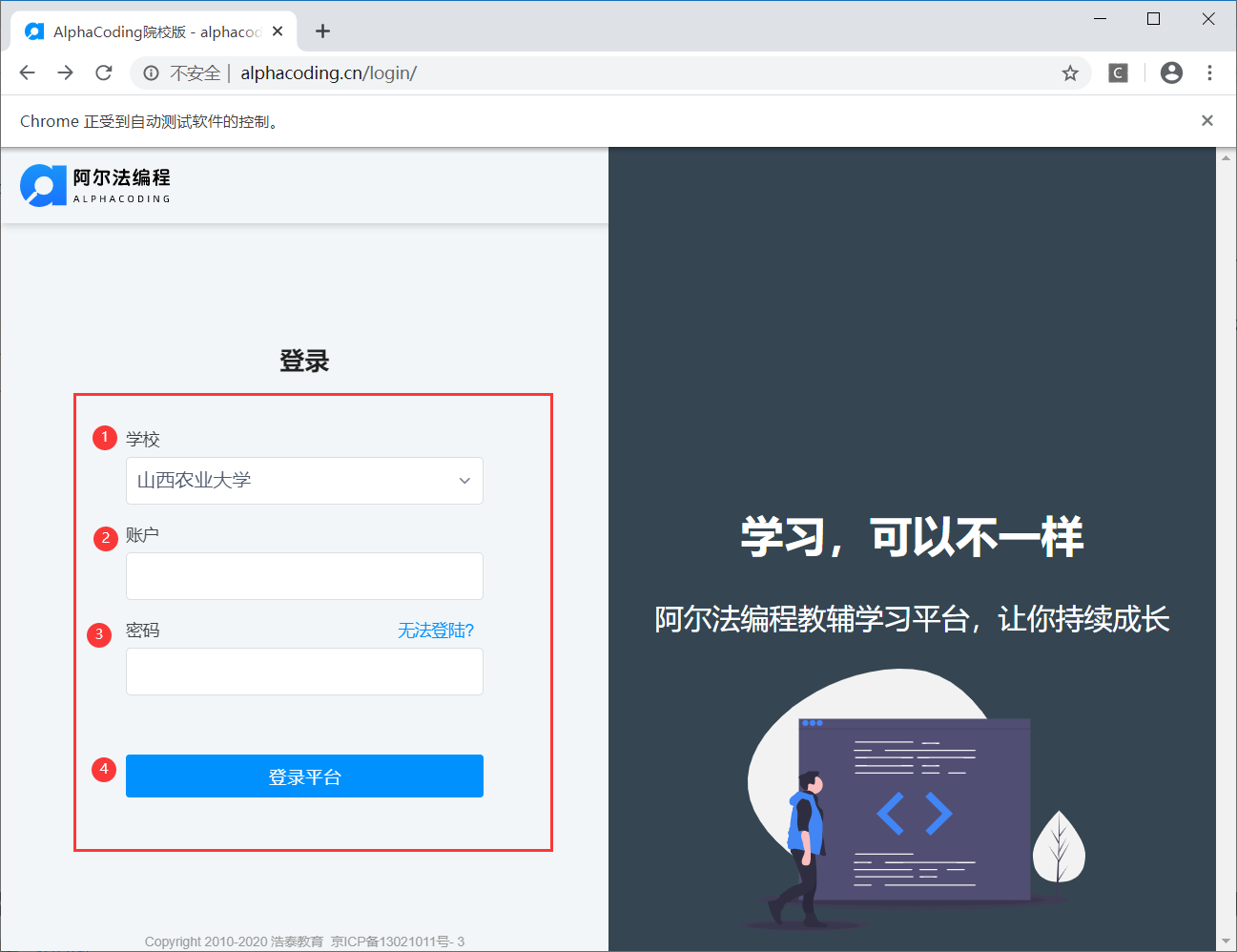Click the 不安全 site info icon
The width and height of the screenshot is (1237, 952).
(151, 72)
